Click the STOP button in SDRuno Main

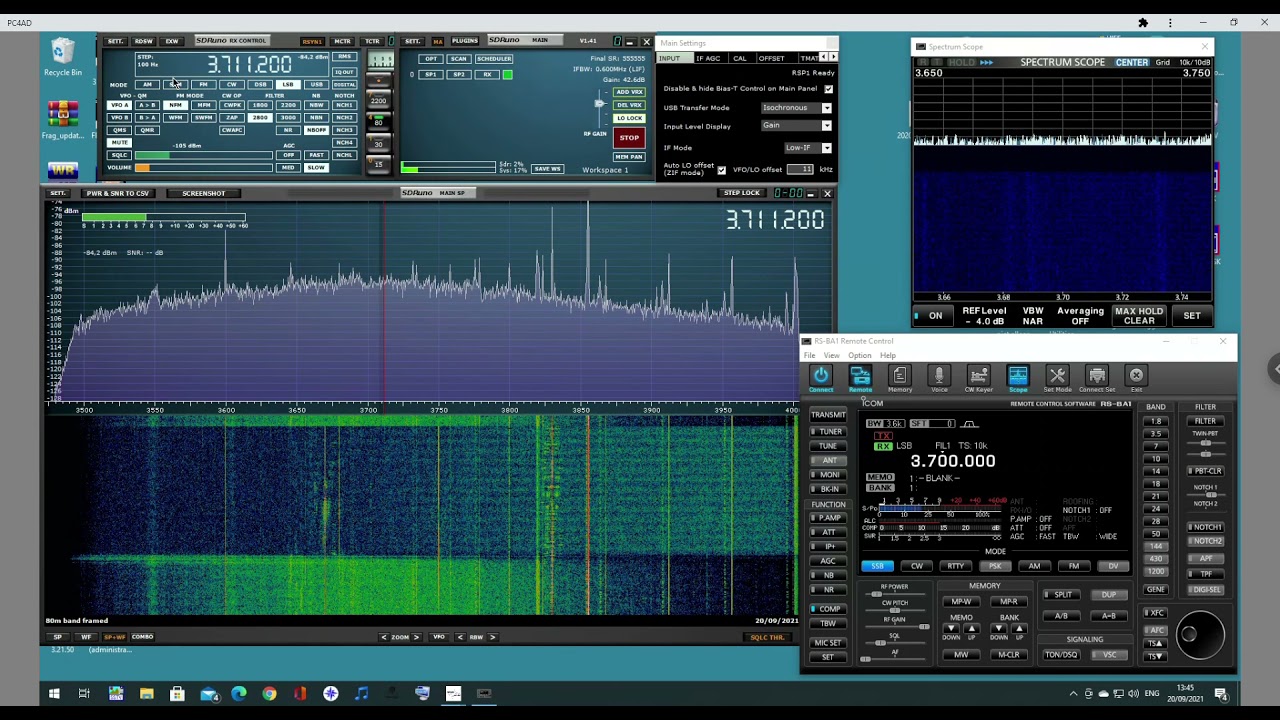[629, 138]
